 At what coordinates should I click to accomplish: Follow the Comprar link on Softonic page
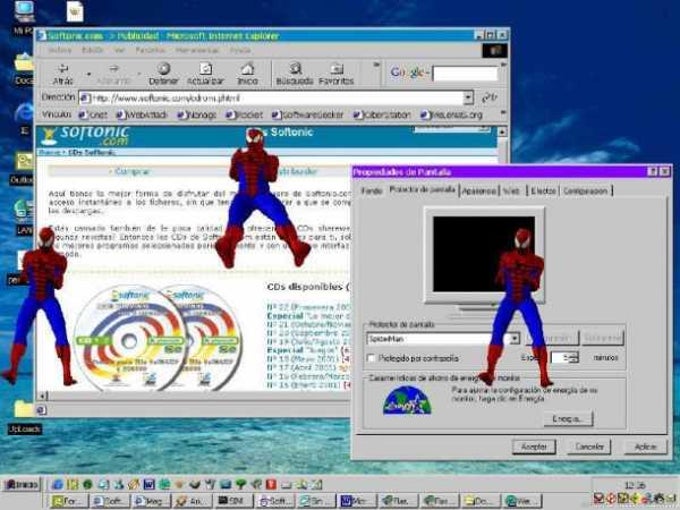[133, 172]
